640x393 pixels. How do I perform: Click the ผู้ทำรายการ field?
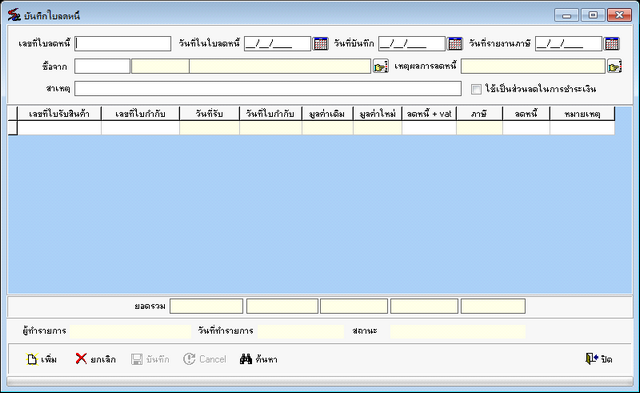pos(130,331)
